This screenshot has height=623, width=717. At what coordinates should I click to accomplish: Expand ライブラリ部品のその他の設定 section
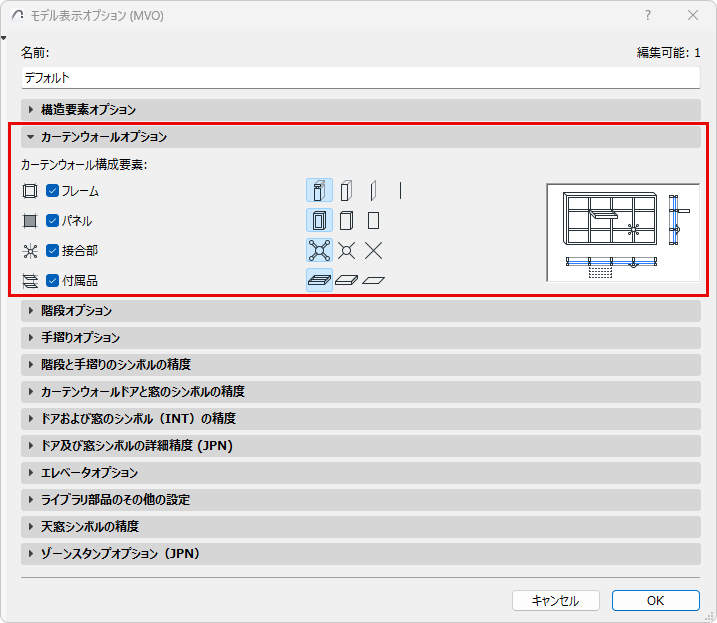click(361, 499)
